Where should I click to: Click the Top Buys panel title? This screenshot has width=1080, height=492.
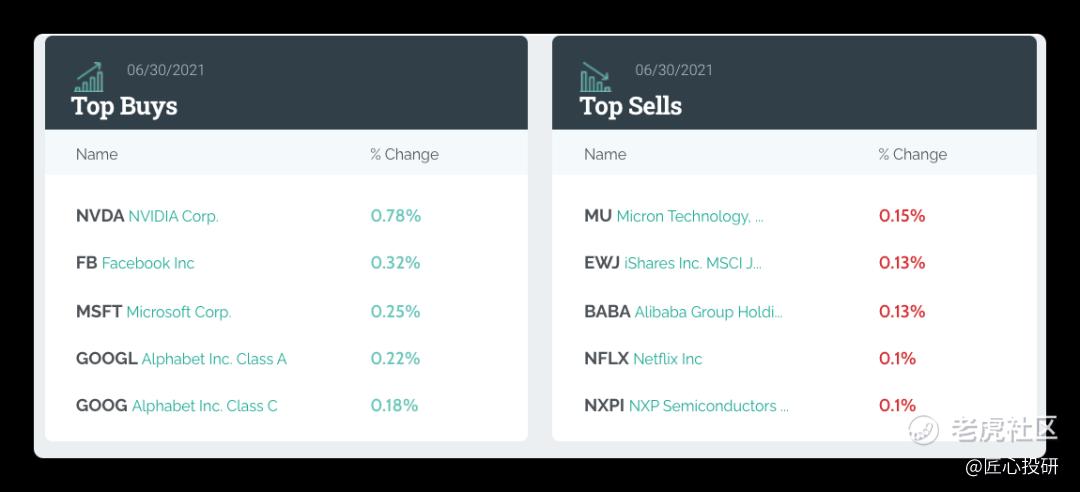(x=124, y=106)
